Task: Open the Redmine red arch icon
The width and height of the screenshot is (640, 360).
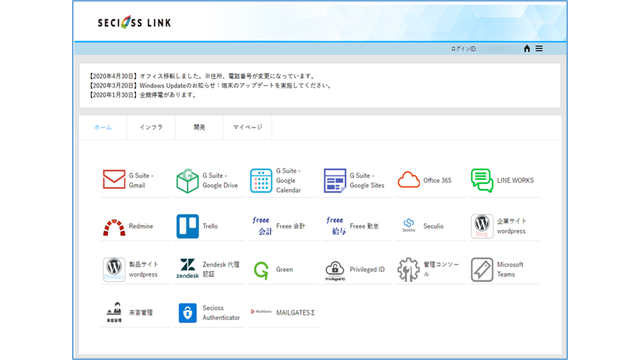Action: (x=114, y=227)
